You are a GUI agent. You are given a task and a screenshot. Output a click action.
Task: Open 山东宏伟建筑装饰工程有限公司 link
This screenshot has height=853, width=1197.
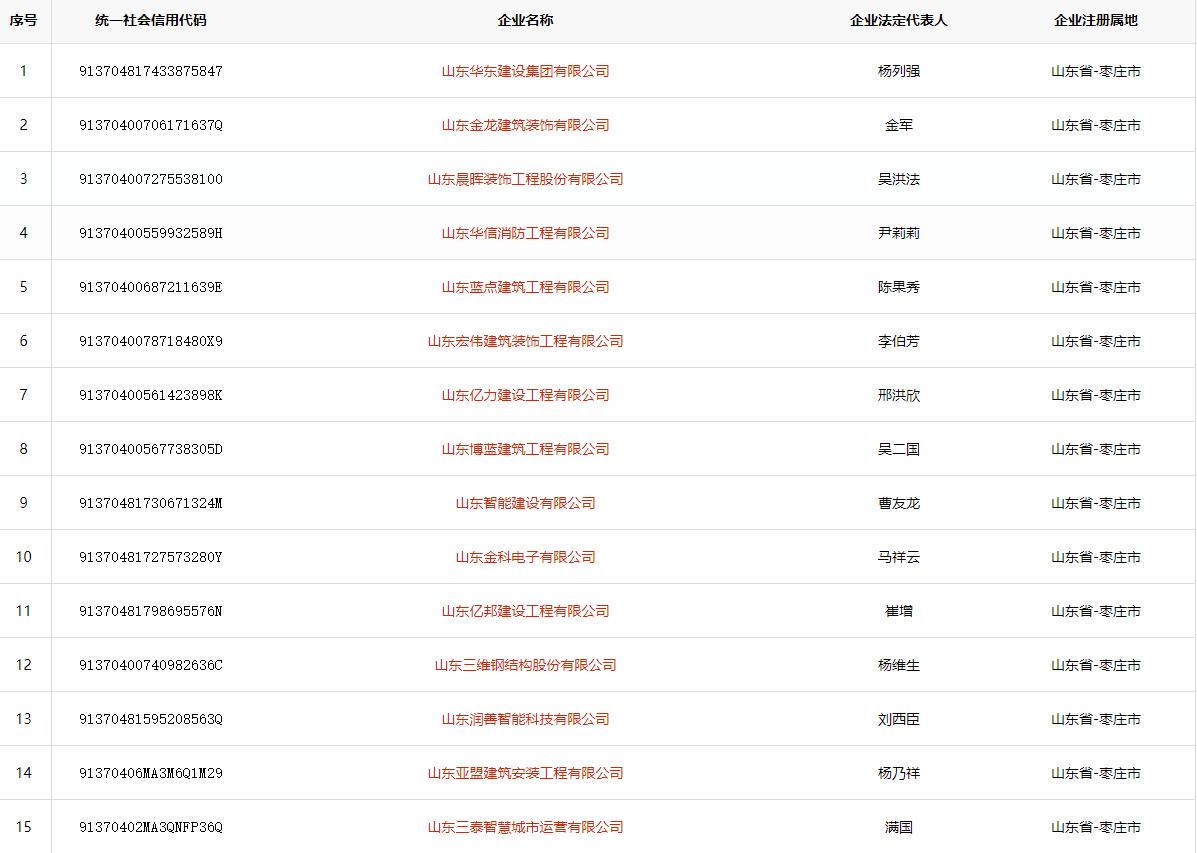525,341
